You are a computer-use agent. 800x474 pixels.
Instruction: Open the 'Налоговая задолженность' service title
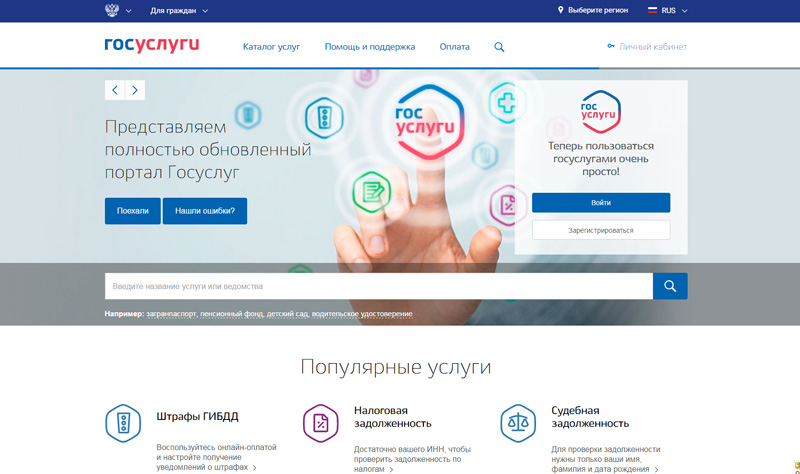pos(392,417)
